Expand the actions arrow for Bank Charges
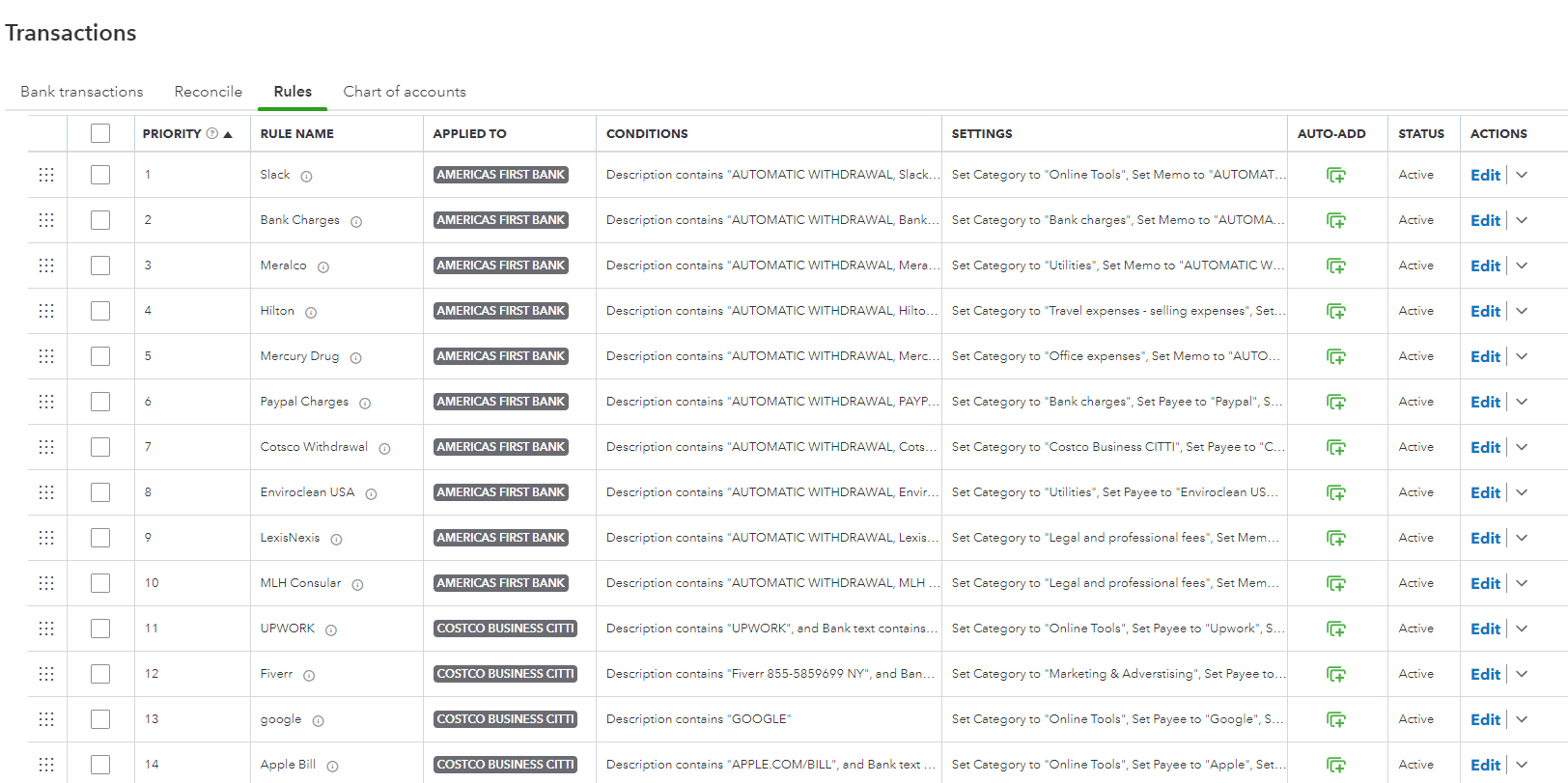Image resolution: width=1568 pixels, height=783 pixels. 1522,220
